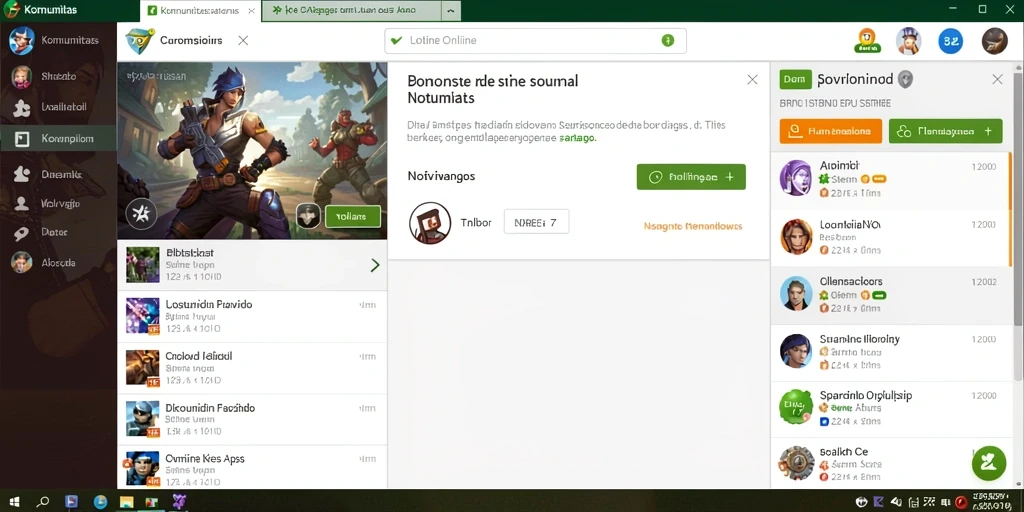The width and height of the screenshot is (1024, 512).
Task: Open the Komunitas sidebar item
Action: tap(58, 40)
